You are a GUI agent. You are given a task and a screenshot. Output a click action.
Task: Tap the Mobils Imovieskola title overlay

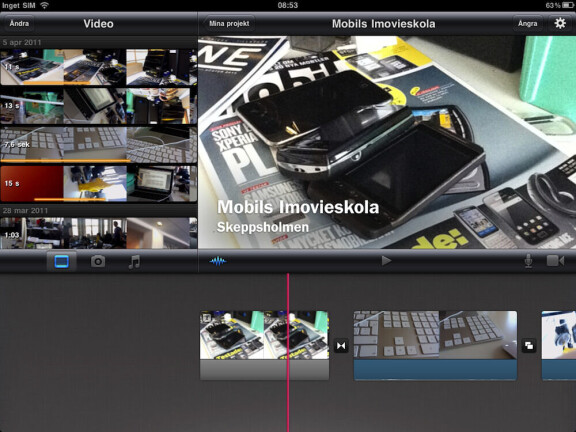pyautogui.click(x=298, y=207)
